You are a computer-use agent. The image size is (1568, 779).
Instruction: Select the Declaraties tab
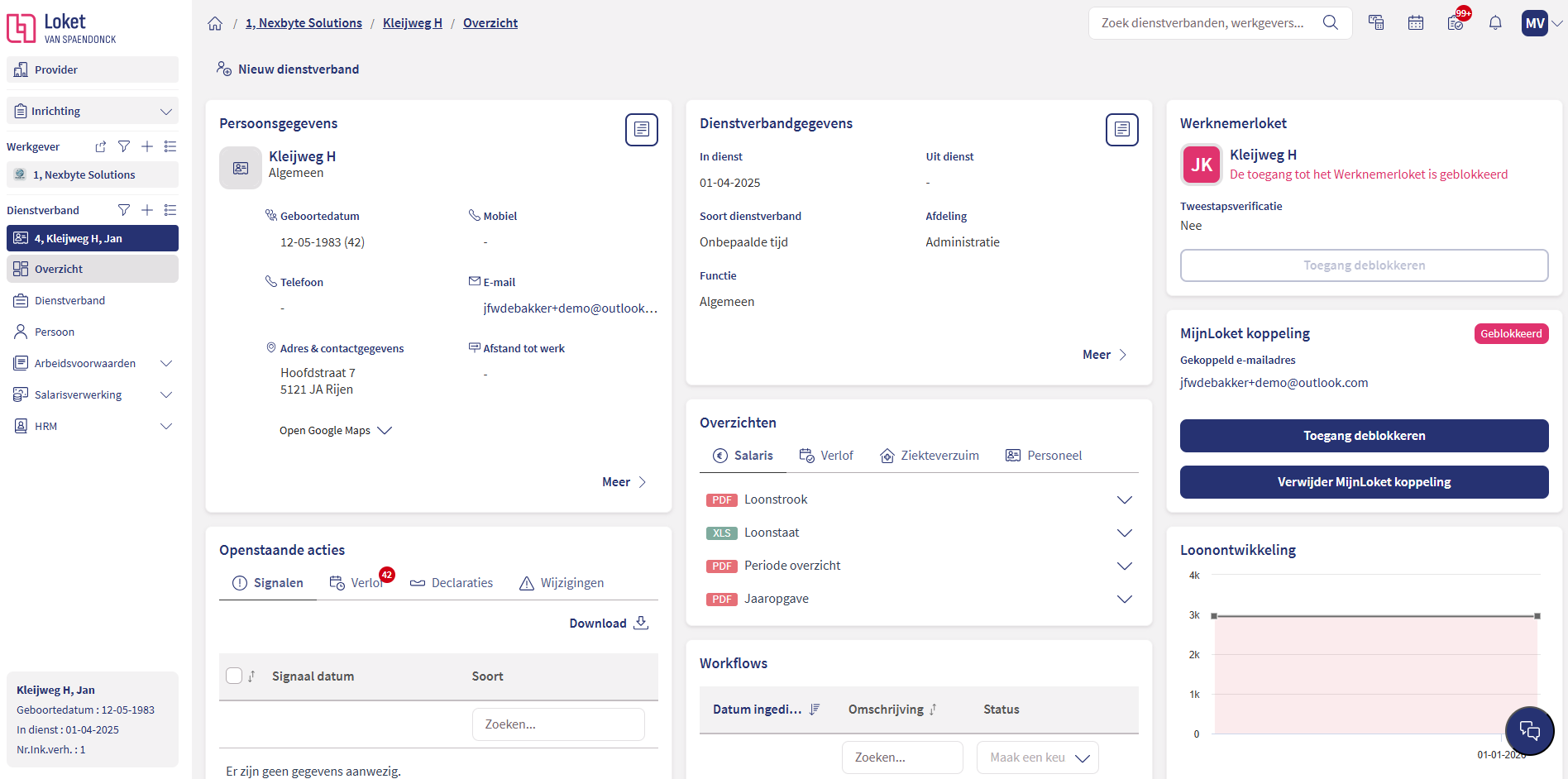452,583
